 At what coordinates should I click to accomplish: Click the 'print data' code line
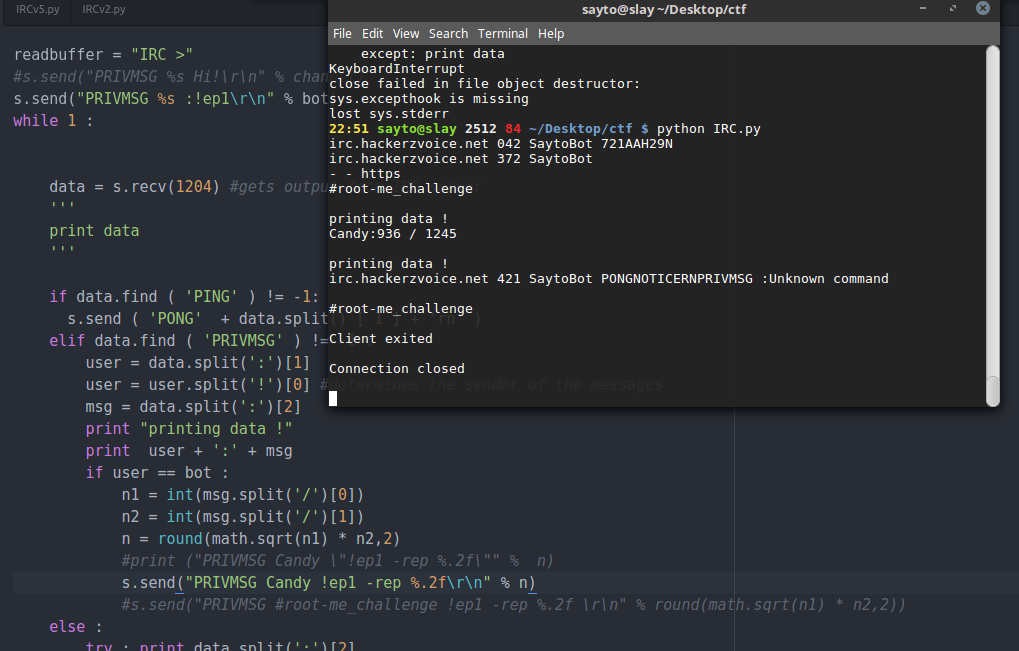(x=94, y=231)
